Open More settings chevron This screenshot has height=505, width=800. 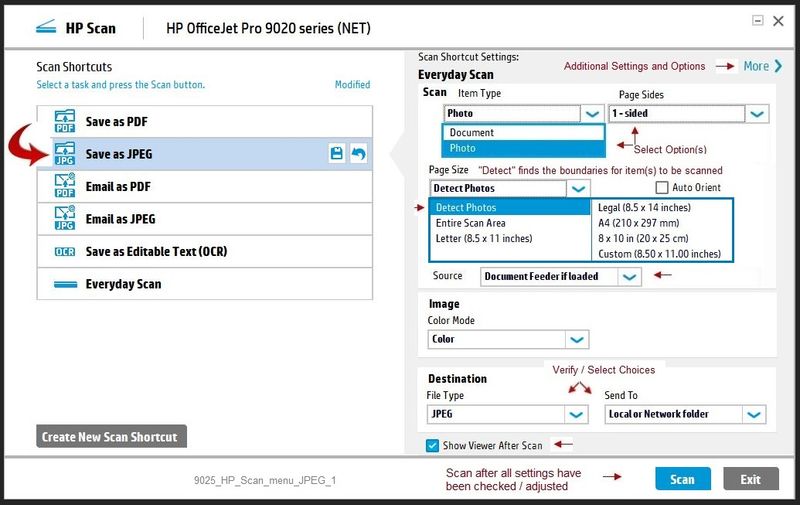coord(778,66)
